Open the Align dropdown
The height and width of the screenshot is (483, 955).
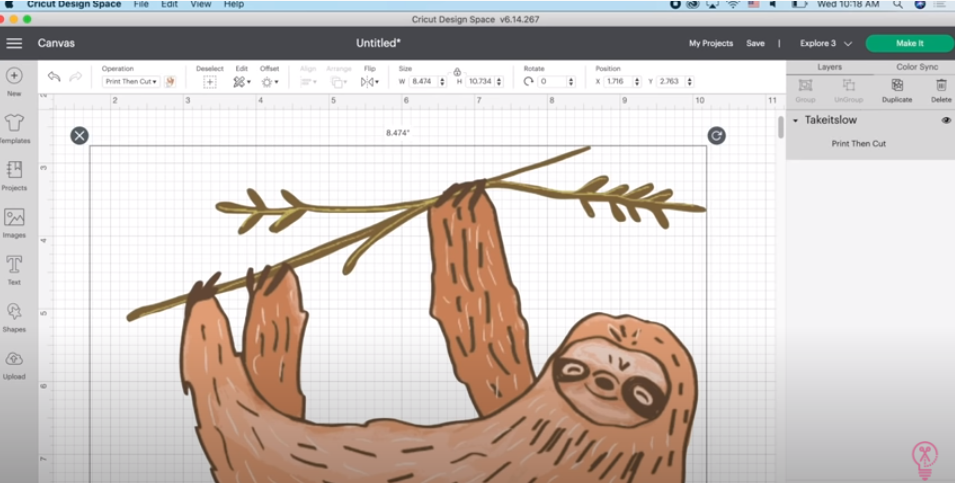[308, 82]
